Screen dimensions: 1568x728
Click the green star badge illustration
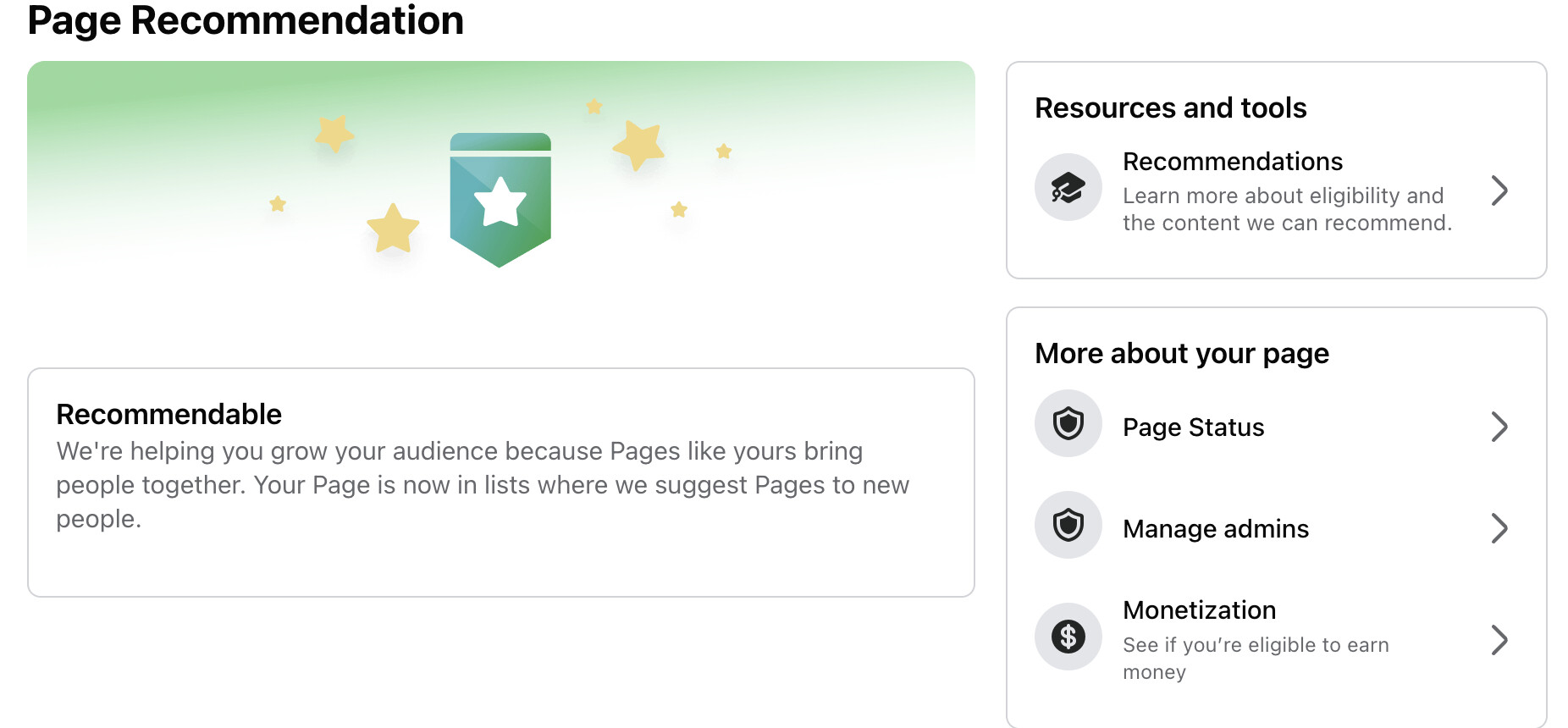coord(500,200)
